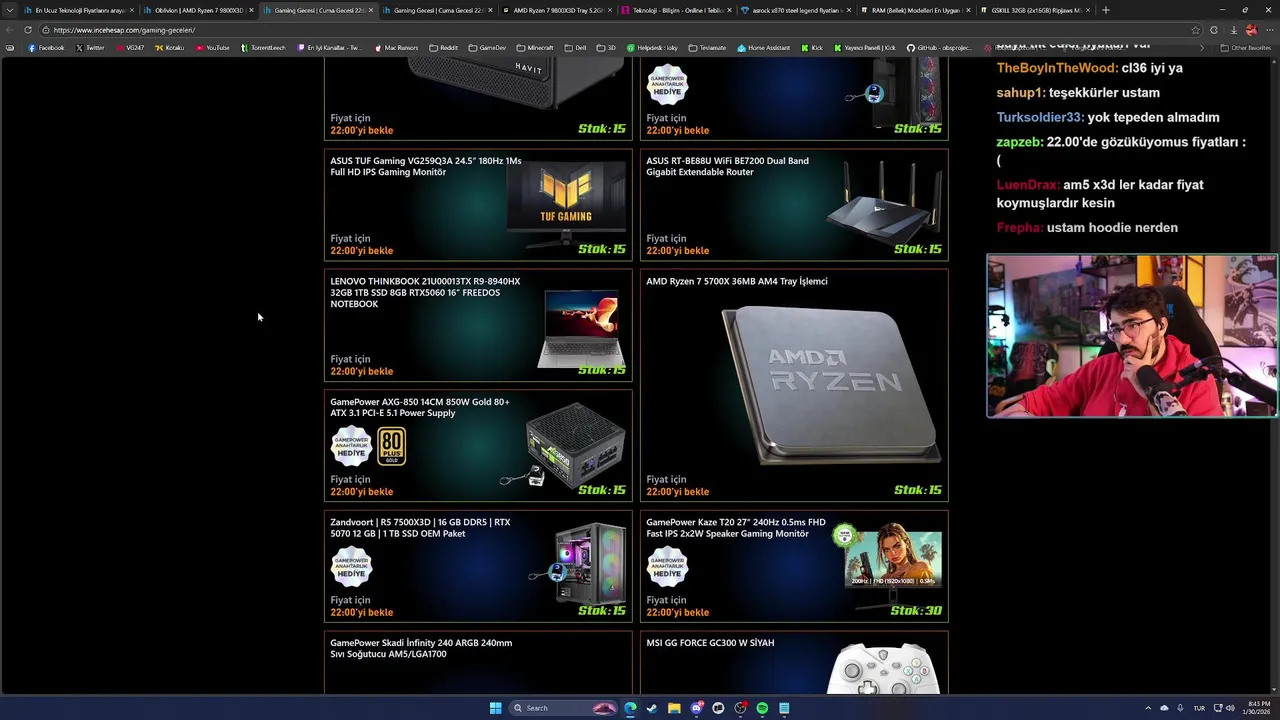Switch to RAM (Bellek) Modelleri tab
The width and height of the screenshot is (1280, 720).
coord(915,10)
